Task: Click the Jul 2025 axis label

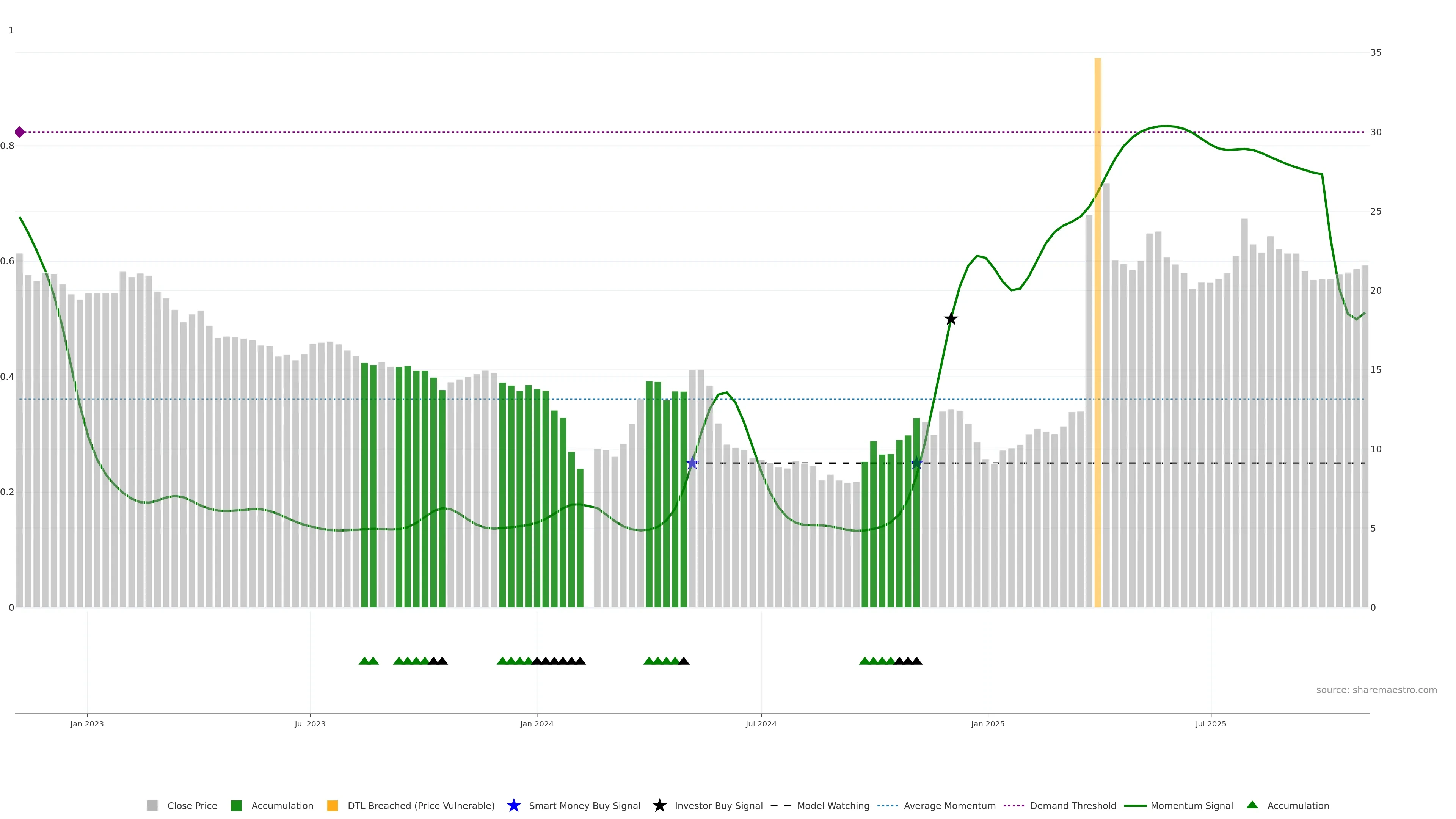Action: [1211, 724]
